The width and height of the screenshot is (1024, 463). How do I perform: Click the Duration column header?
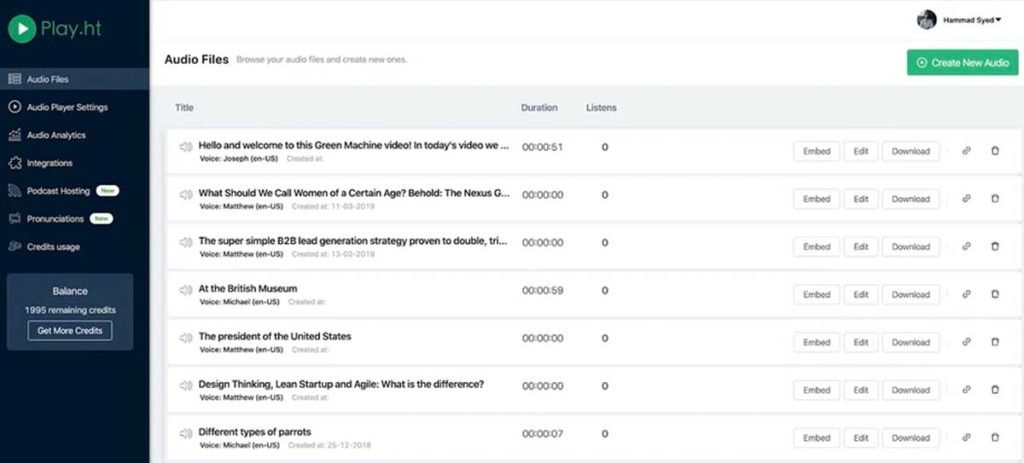539,108
